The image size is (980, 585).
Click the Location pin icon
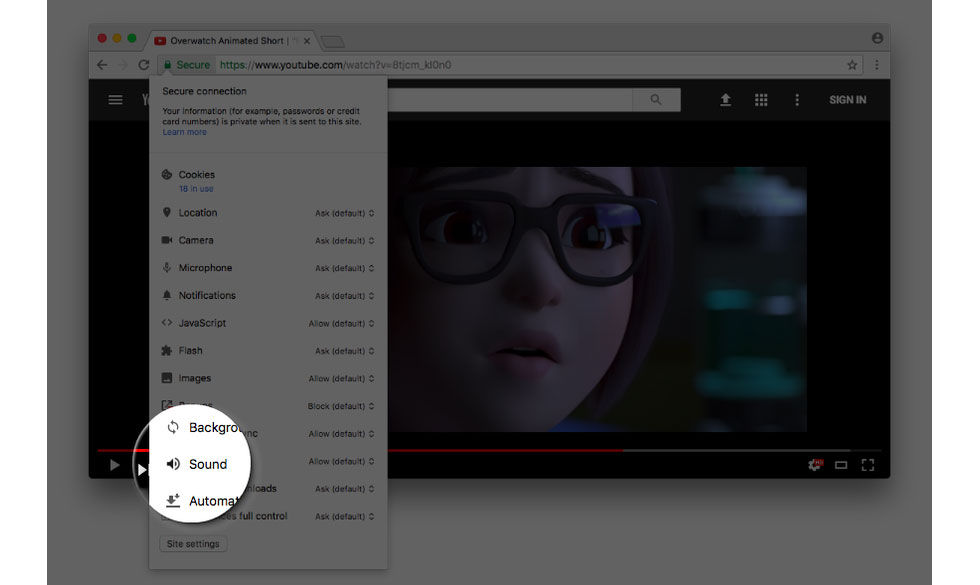pyautogui.click(x=167, y=212)
